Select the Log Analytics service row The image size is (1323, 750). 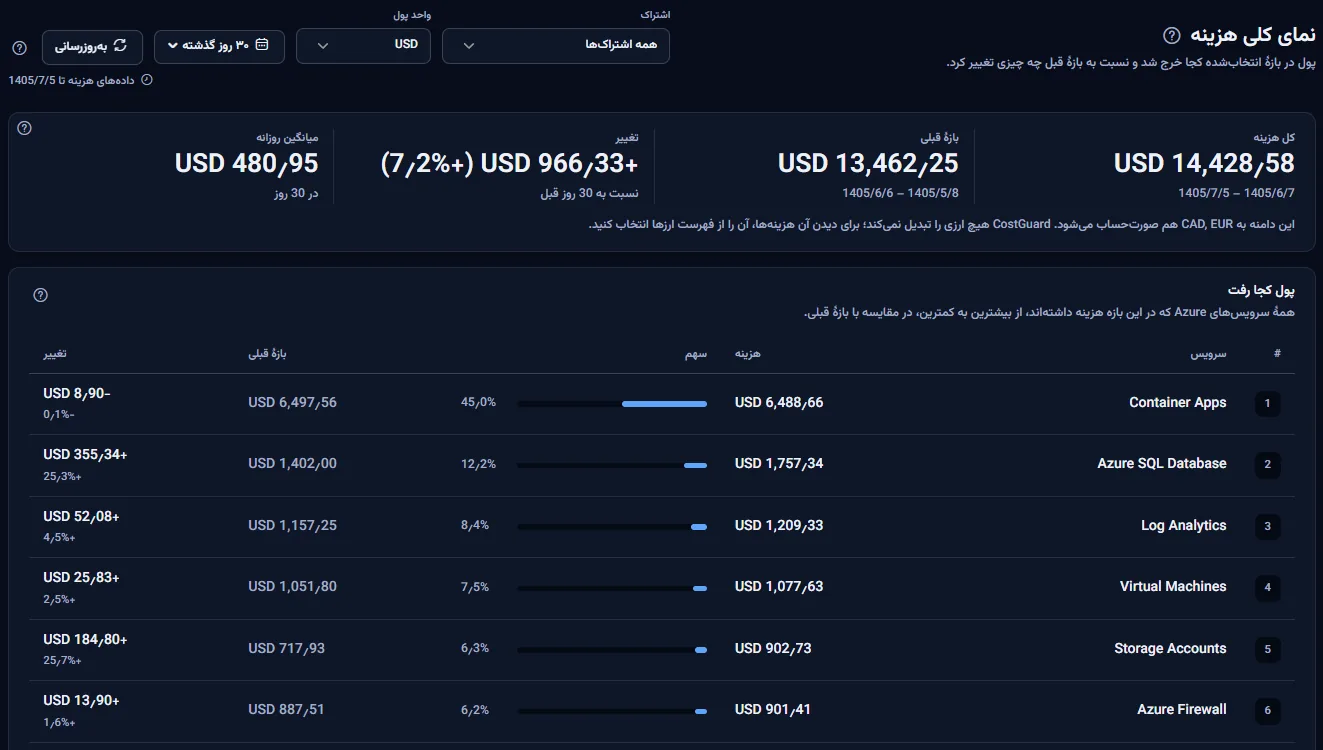[x=662, y=527]
